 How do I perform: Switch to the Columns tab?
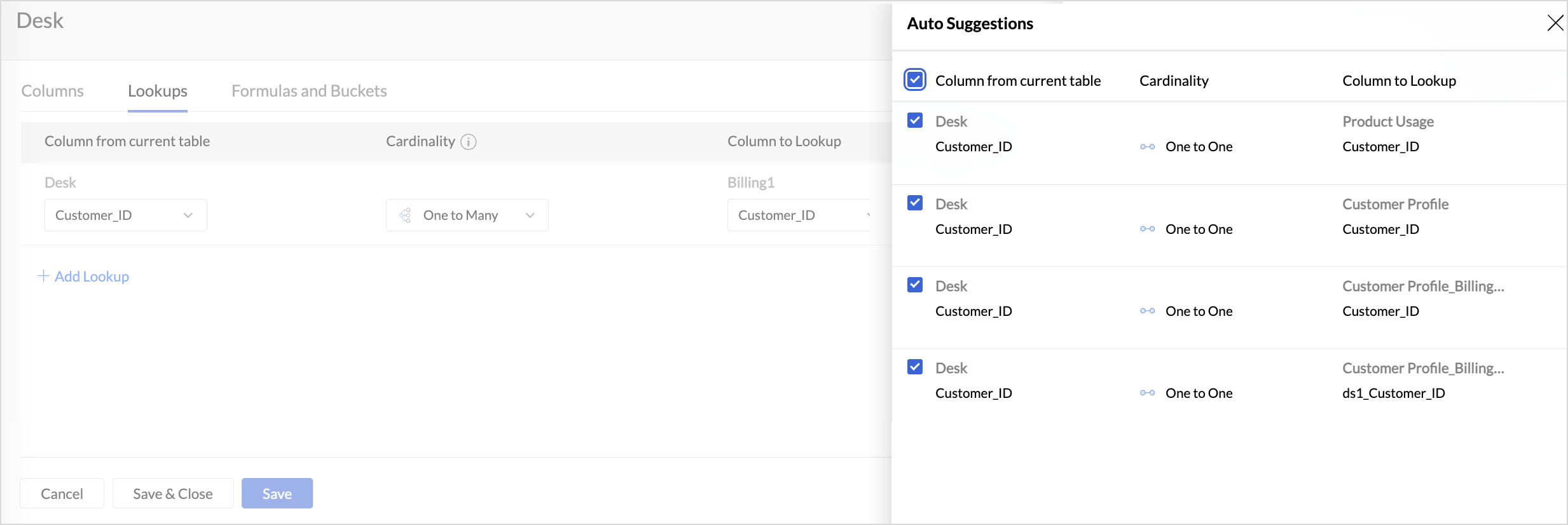(x=52, y=91)
